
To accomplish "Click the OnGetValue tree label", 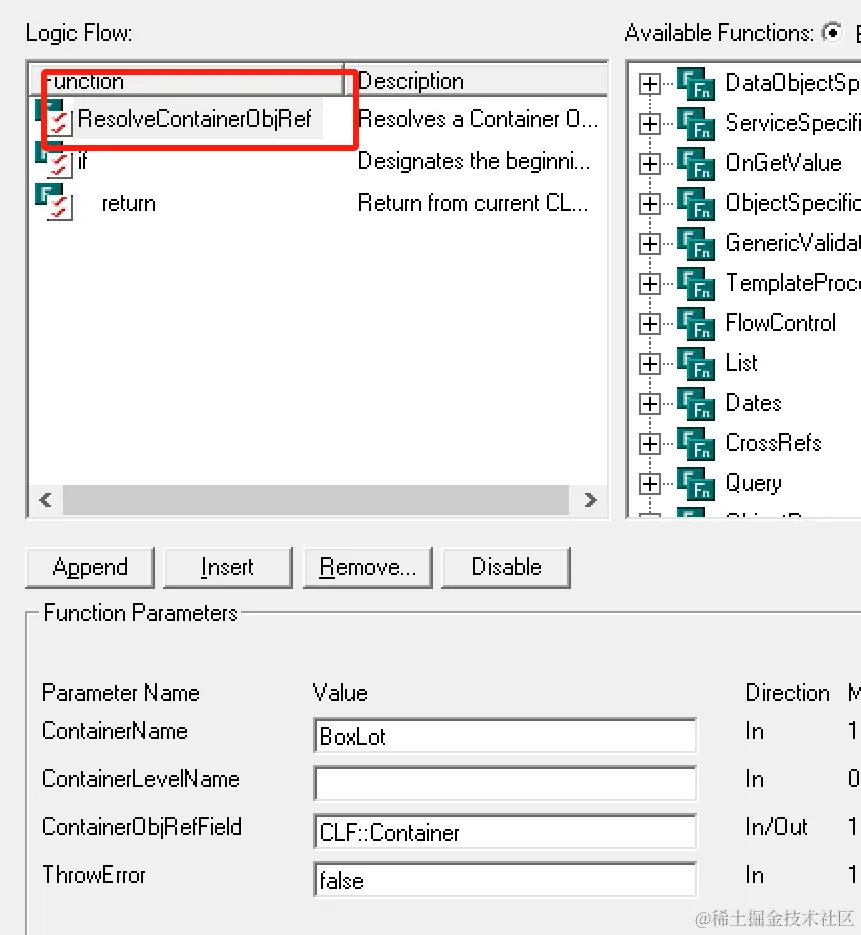I will click(783, 163).
